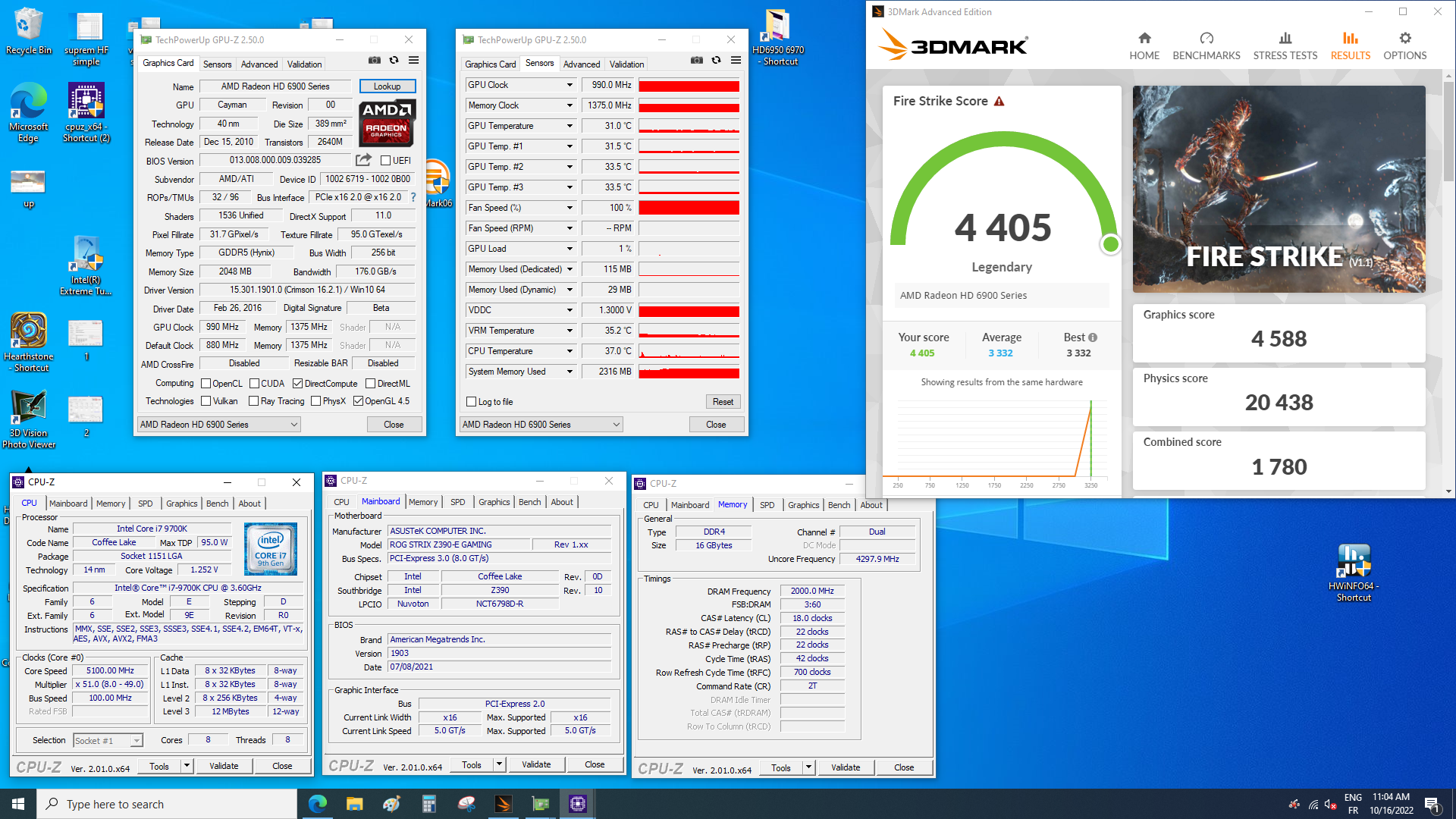Screen dimensions: 1456x819
Task: Open HWiNFO64 Shortcut desktop icon
Action: coord(1354,573)
